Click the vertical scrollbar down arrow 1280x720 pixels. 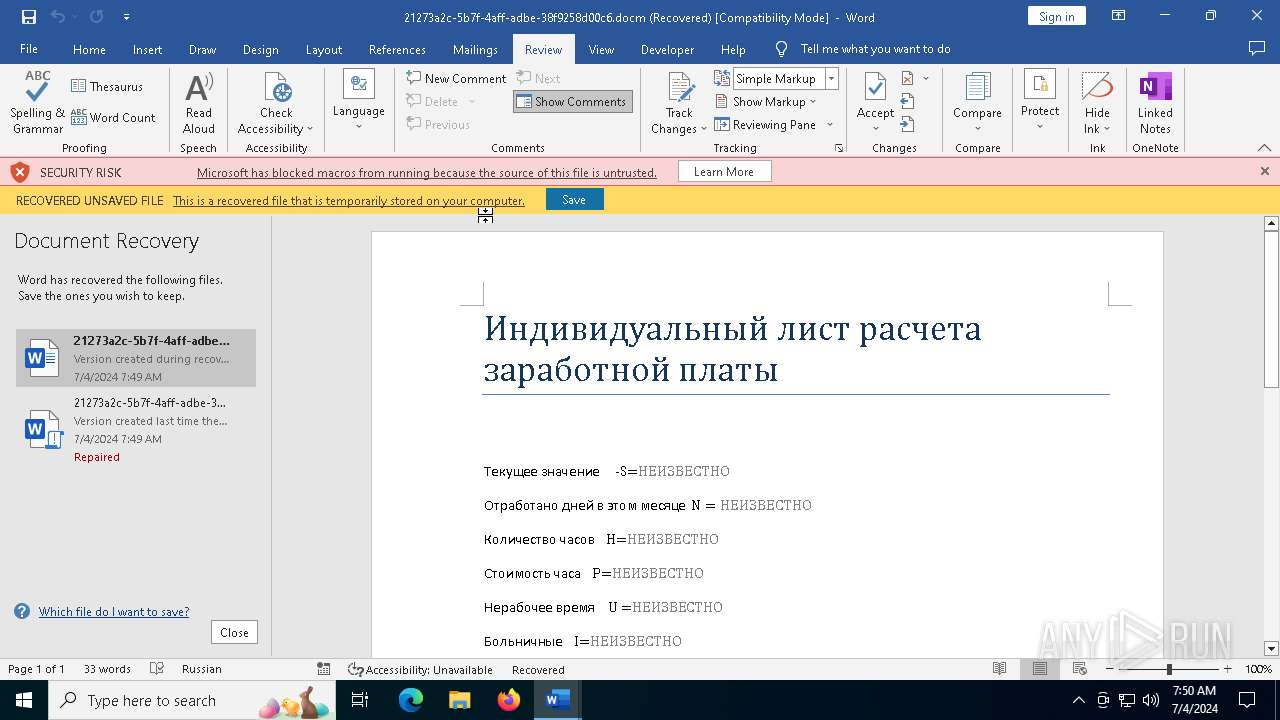(1271, 649)
